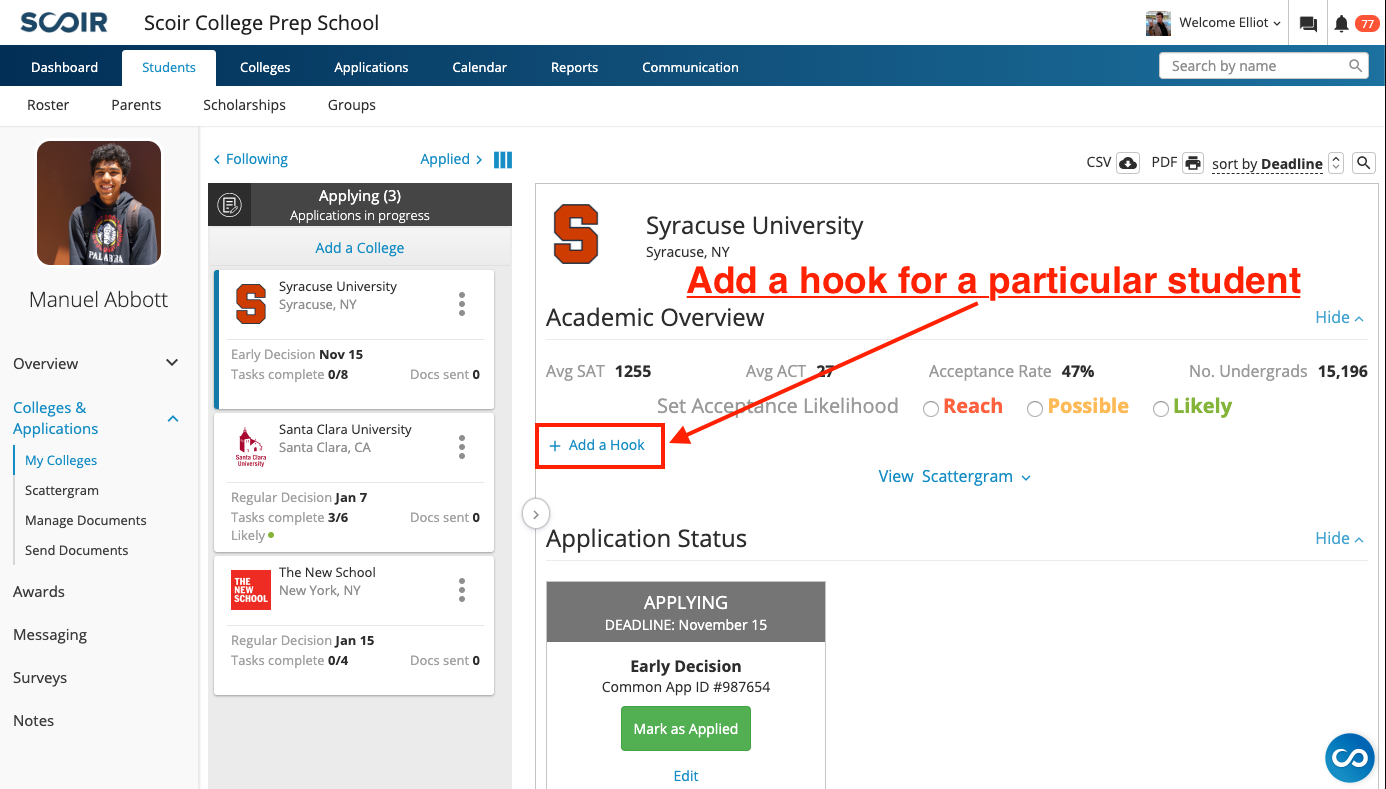Open the messages chat icon
The height and width of the screenshot is (789, 1386).
(1308, 24)
